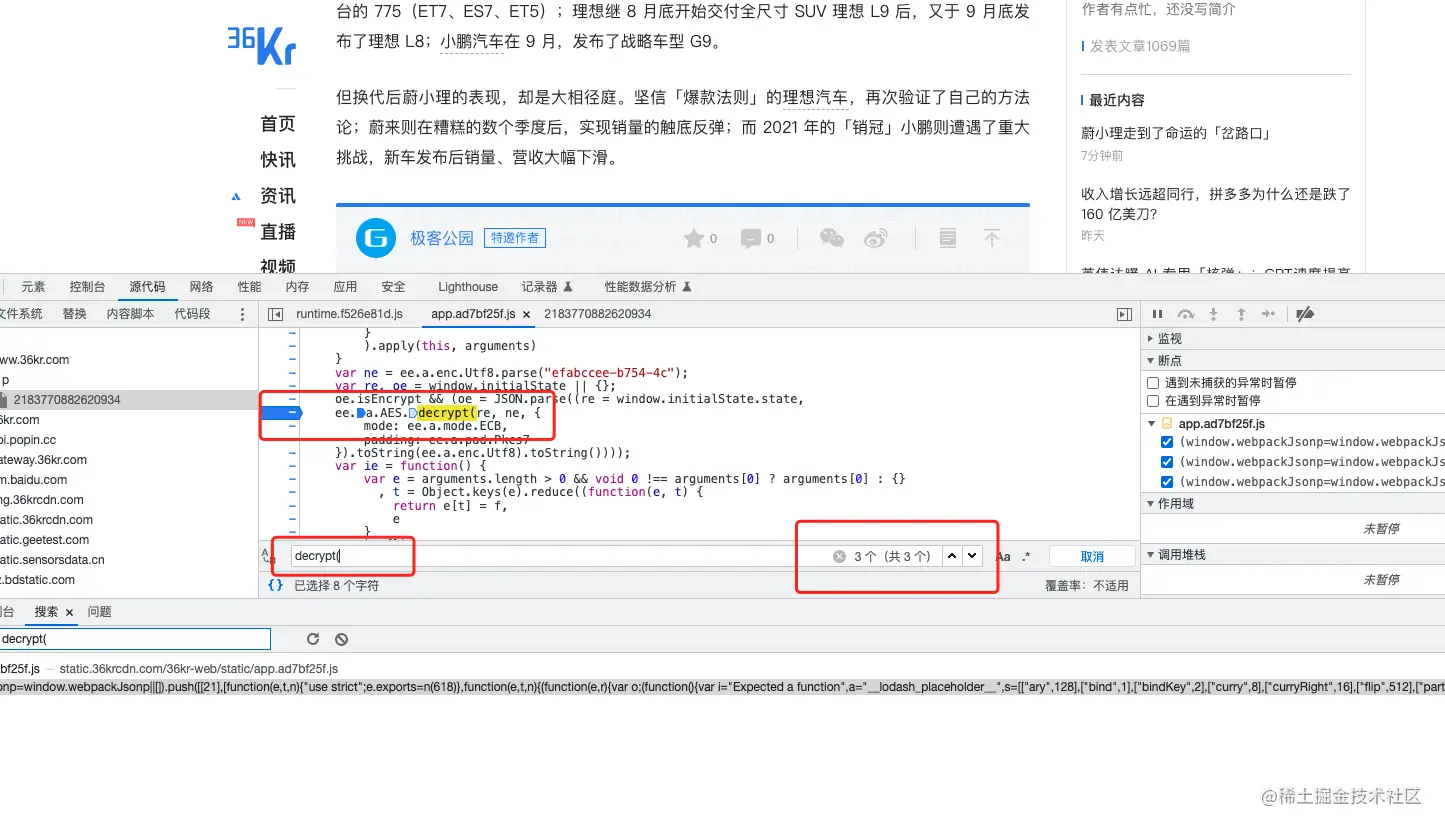Viewport: 1445px width, 830px height.
Task: Click the back-to-top arrow icon
Action: point(992,238)
